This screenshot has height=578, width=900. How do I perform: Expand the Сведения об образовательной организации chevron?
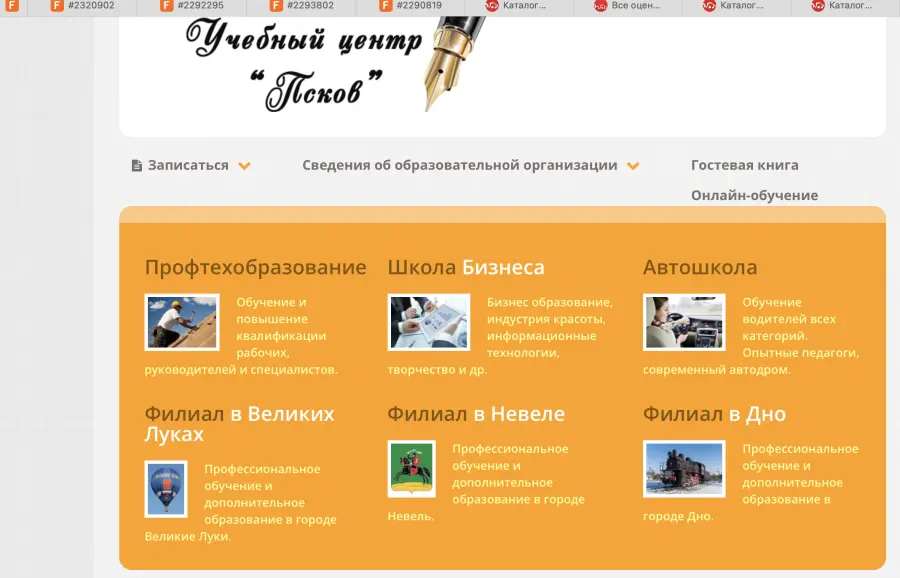coord(633,166)
